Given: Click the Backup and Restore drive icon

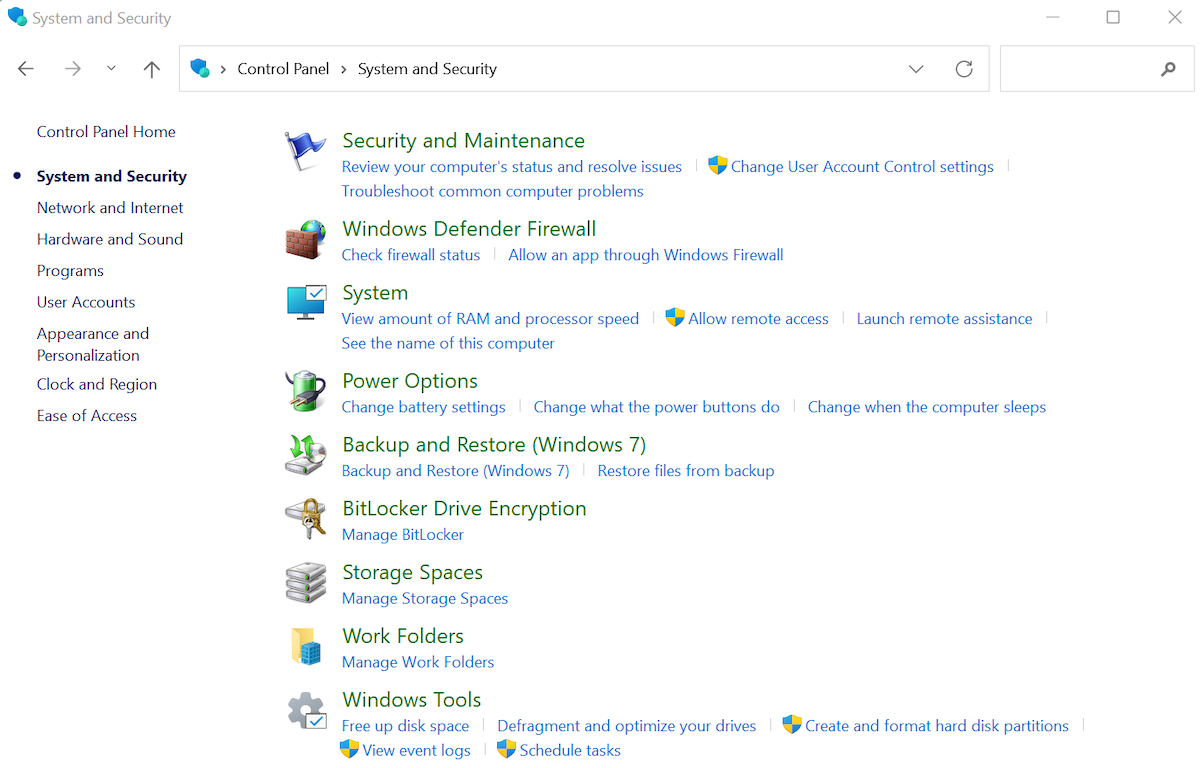Looking at the screenshot, I should (x=305, y=455).
